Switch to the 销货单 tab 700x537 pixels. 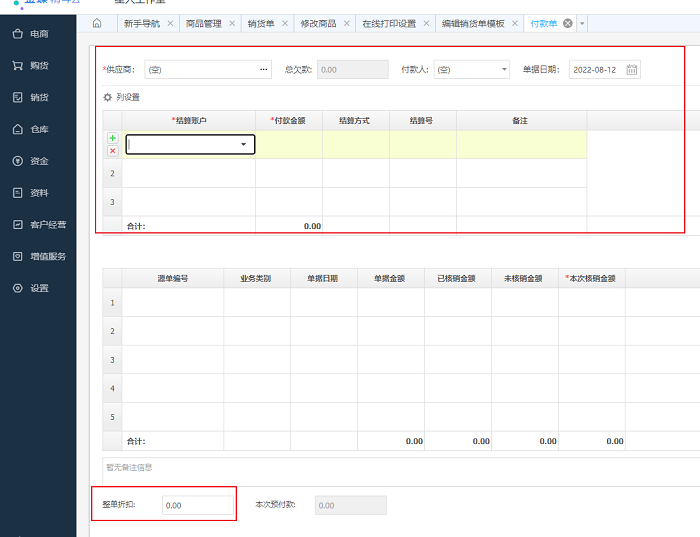tap(261, 23)
